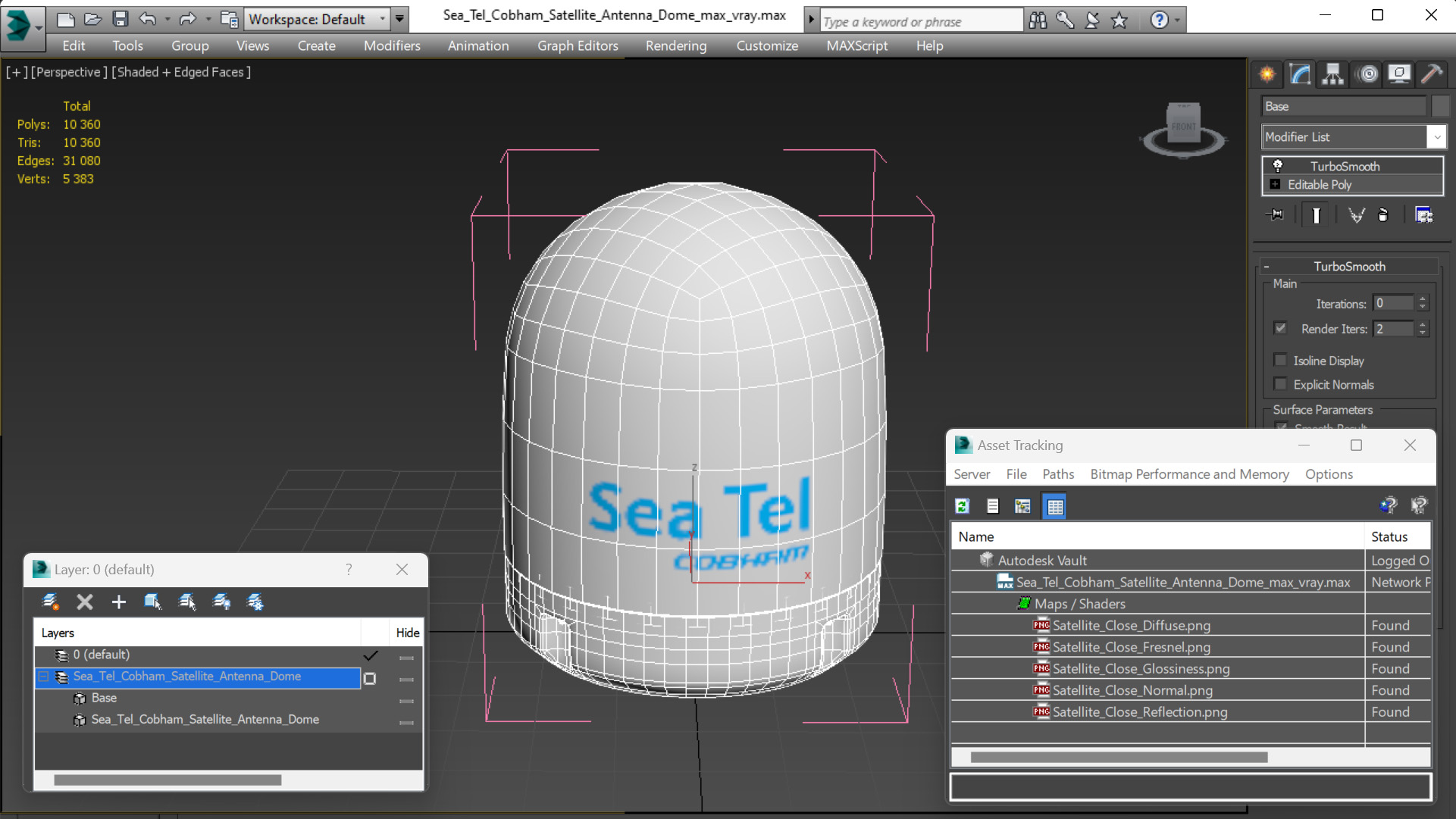This screenshot has width=1456, height=819.
Task: Open the MAXScript menu
Action: tap(857, 45)
